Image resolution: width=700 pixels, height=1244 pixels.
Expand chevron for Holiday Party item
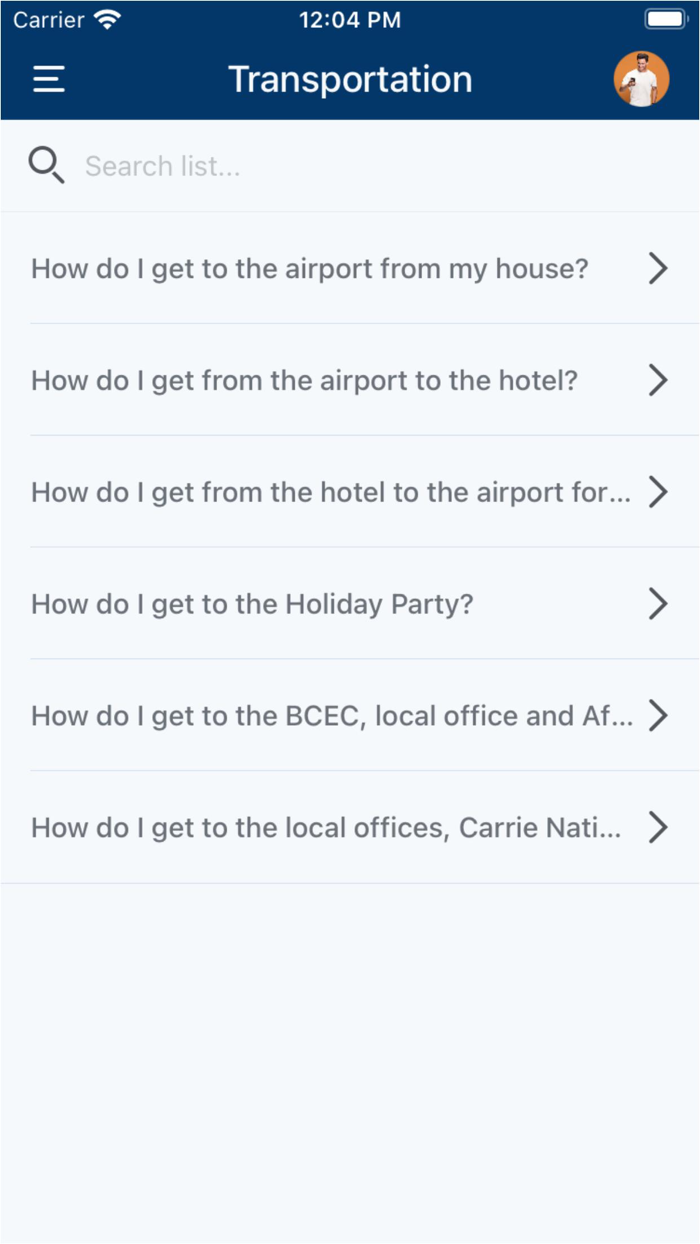tap(657, 604)
